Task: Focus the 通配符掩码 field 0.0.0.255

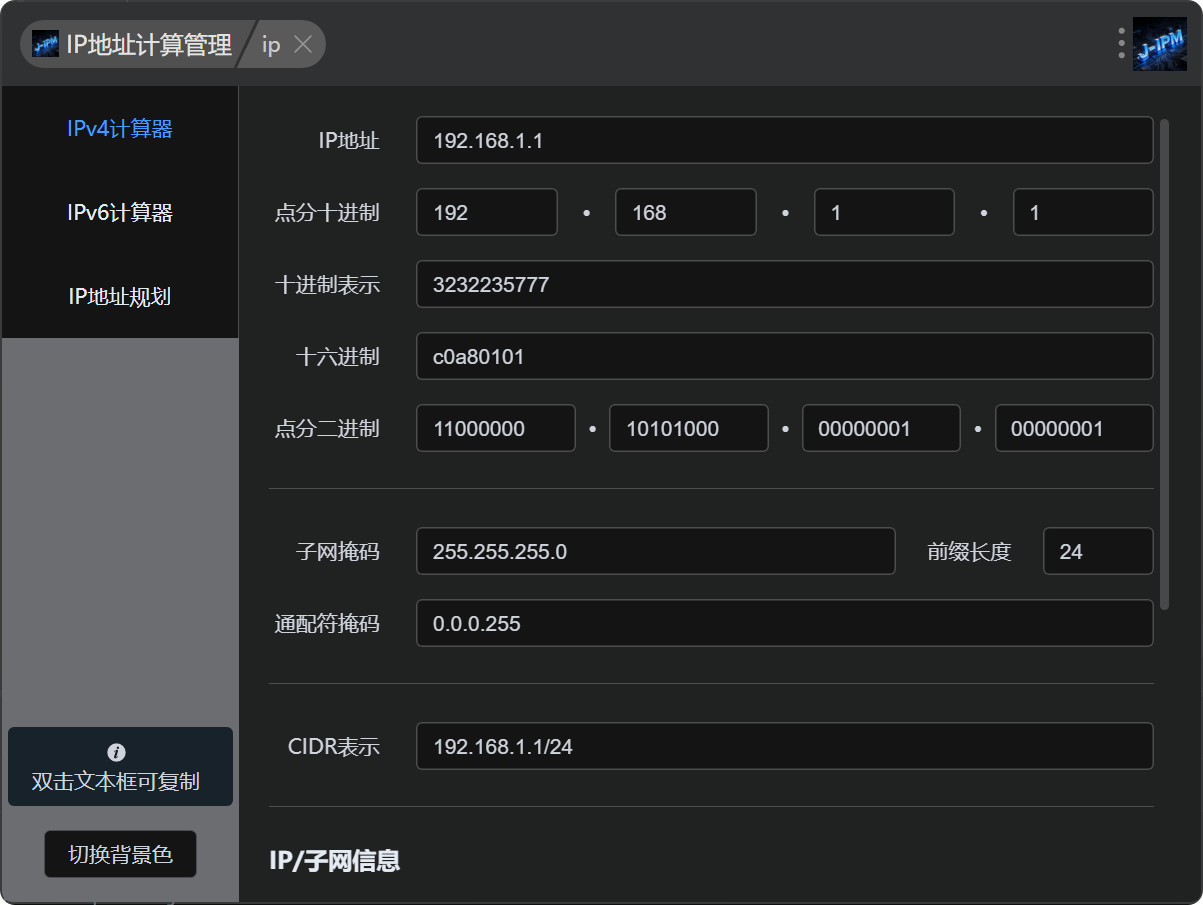Action: coord(784,624)
